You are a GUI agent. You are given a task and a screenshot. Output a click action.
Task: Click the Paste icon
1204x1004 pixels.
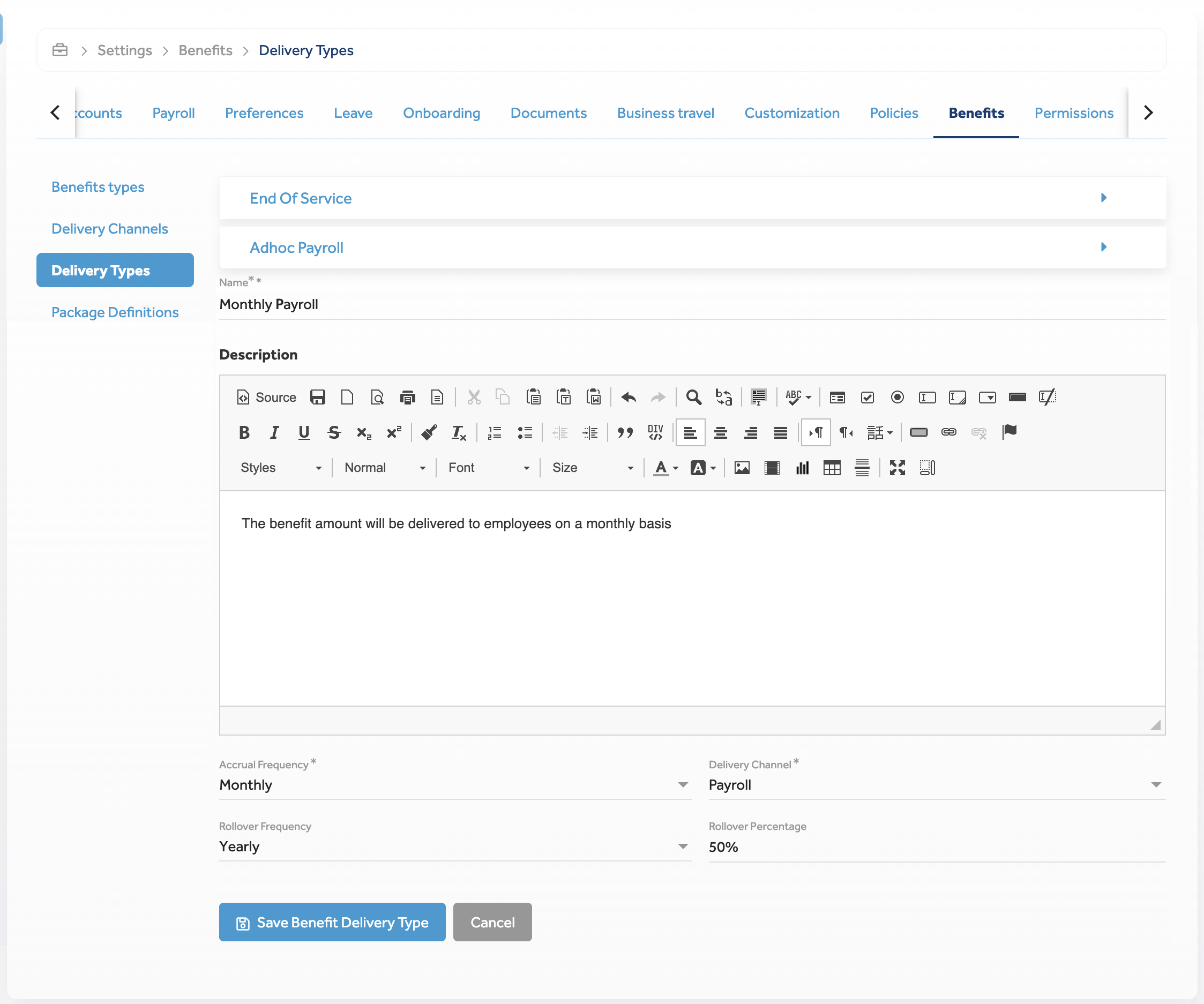(x=534, y=398)
